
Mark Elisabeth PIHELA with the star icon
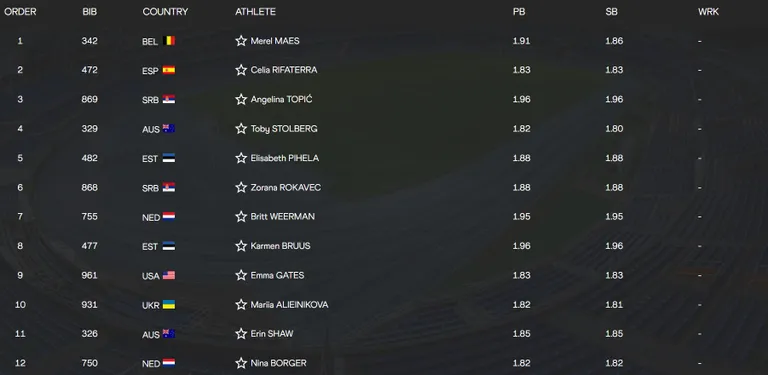point(241,158)
